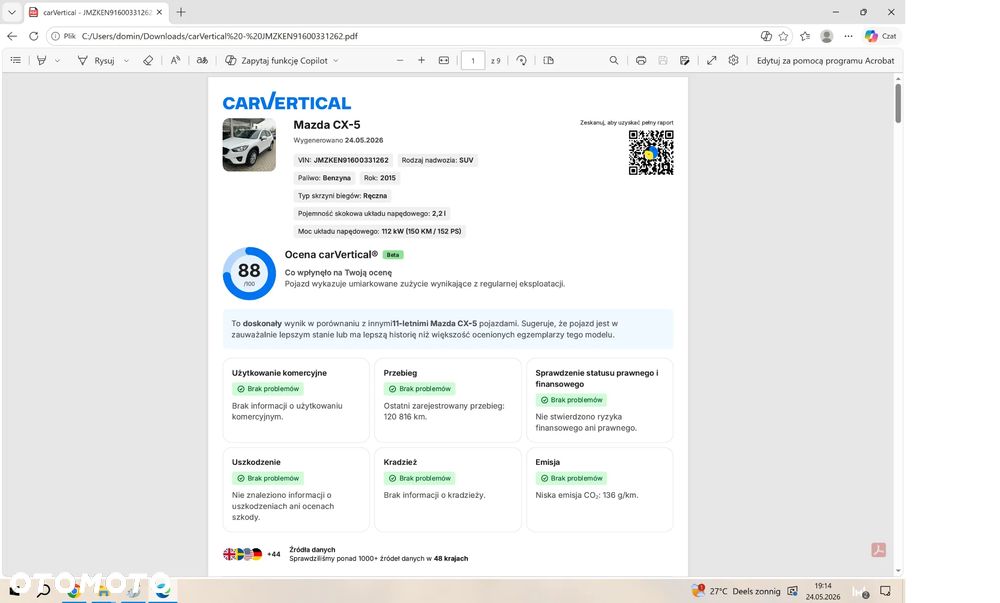Click the Użytkowanie komercyjne card heading
Viewport: 1000px width, 603px height.
click(x=279, y=373)
